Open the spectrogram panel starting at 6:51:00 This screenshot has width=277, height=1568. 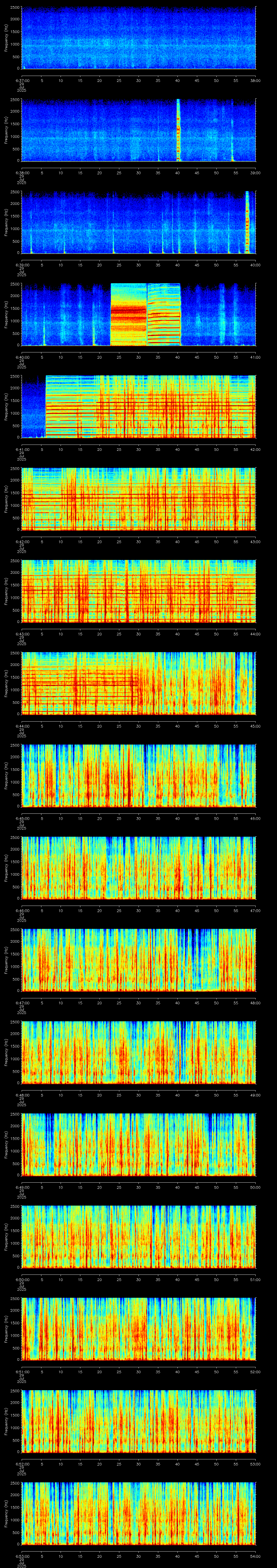pyautogui.click(x=139, y=1329)
